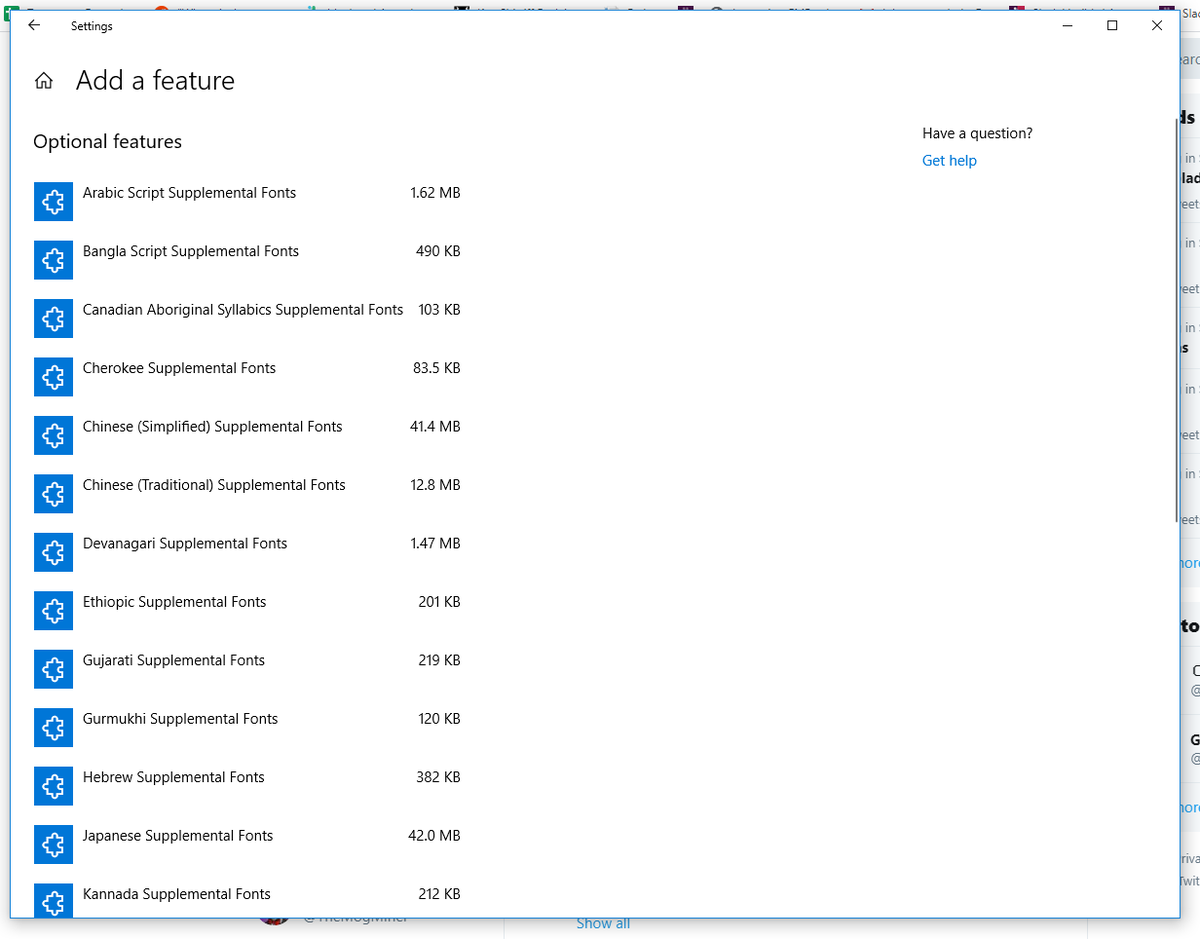
Task: Select Japanese Supplemental Fonts label
Action: point(178,836)
